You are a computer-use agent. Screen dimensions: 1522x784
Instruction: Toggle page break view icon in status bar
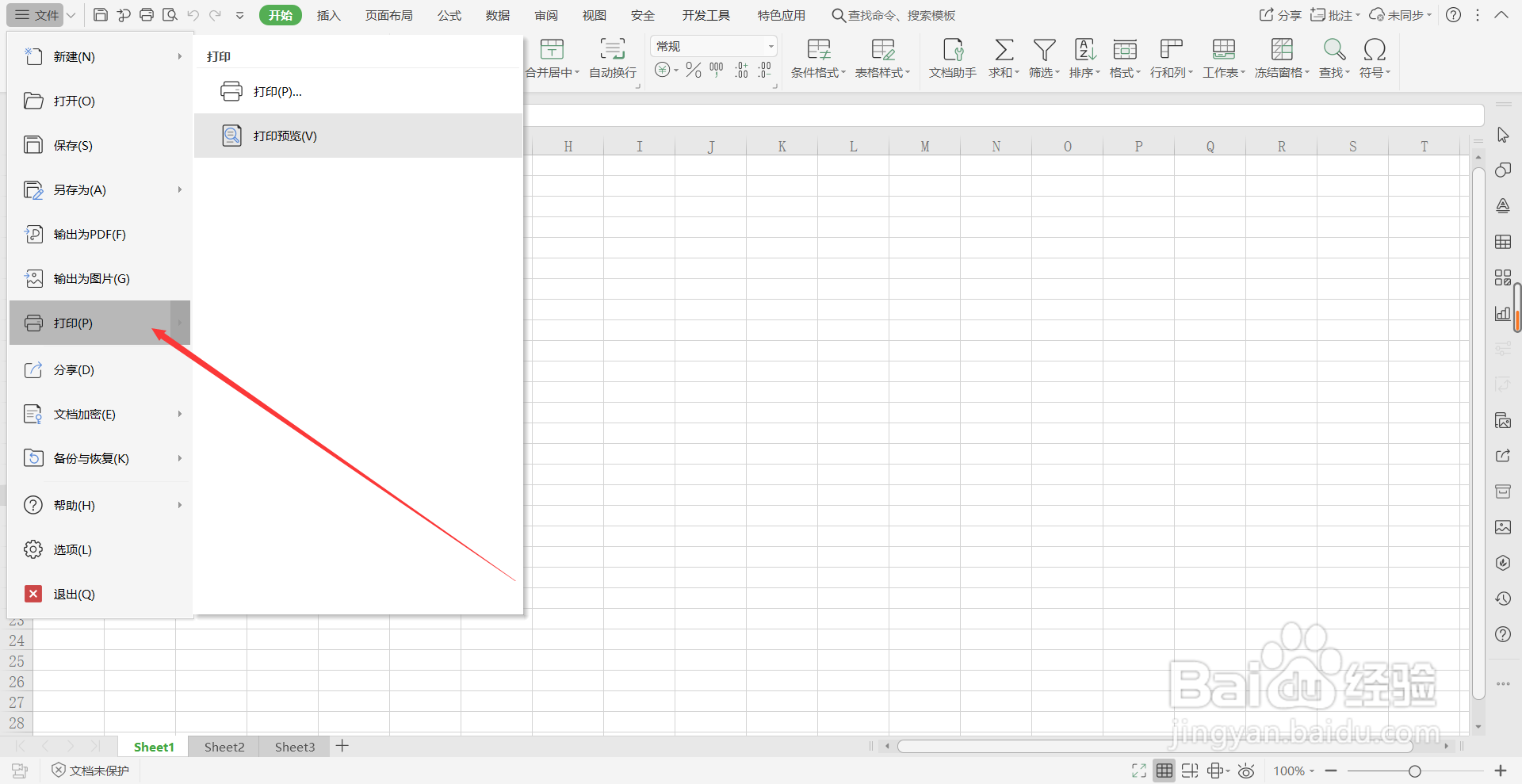click(1190, 771)
